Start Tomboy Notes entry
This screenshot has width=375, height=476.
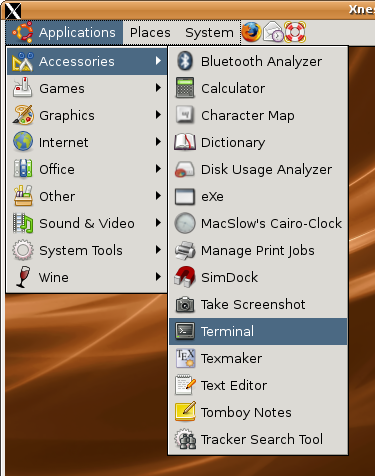(x=258, y=412)
